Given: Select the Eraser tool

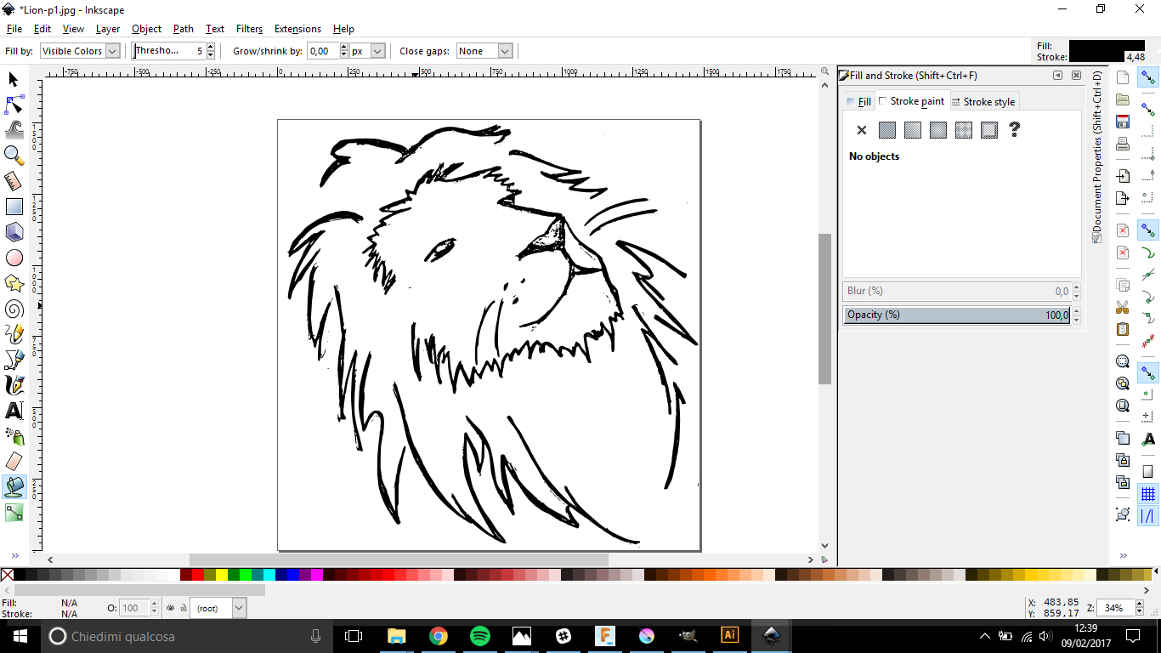Looking at the screenshot, I should point(13,461).
